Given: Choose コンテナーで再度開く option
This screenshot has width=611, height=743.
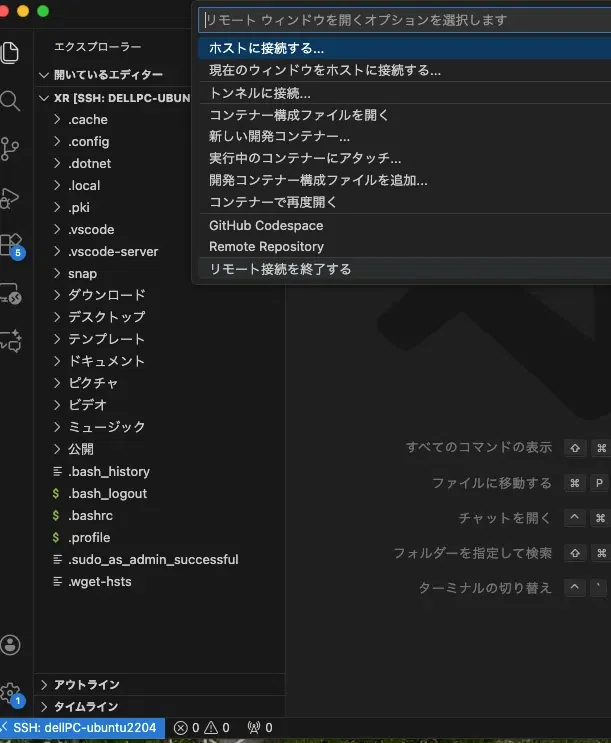Looking at the screenshot, I should click(404, 202).
